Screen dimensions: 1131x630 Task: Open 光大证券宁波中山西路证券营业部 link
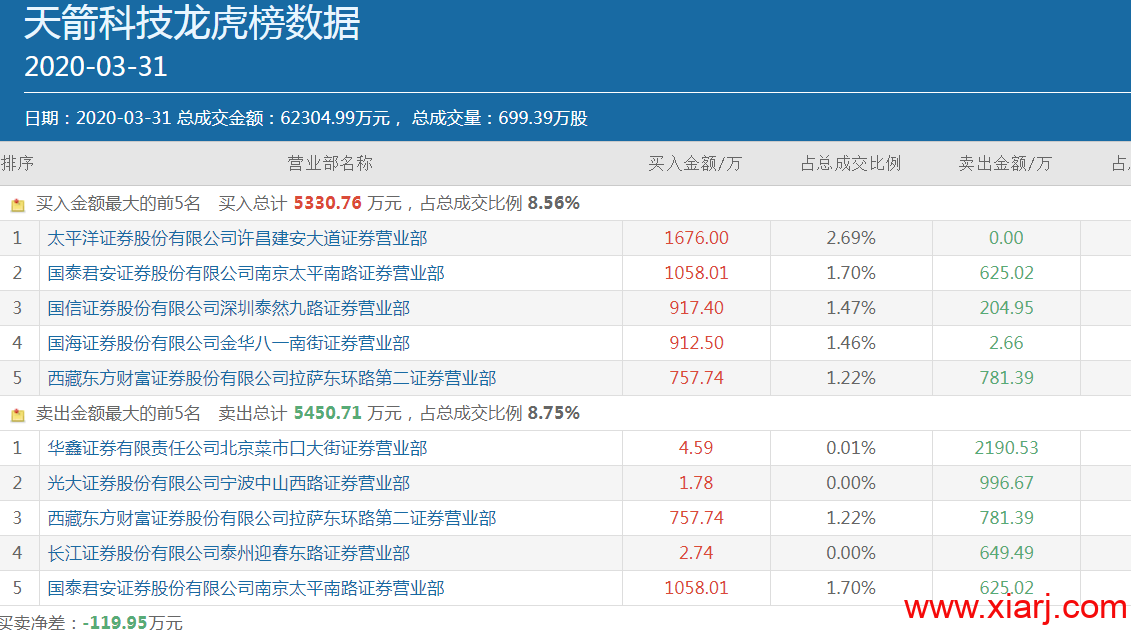click(229, 483)
